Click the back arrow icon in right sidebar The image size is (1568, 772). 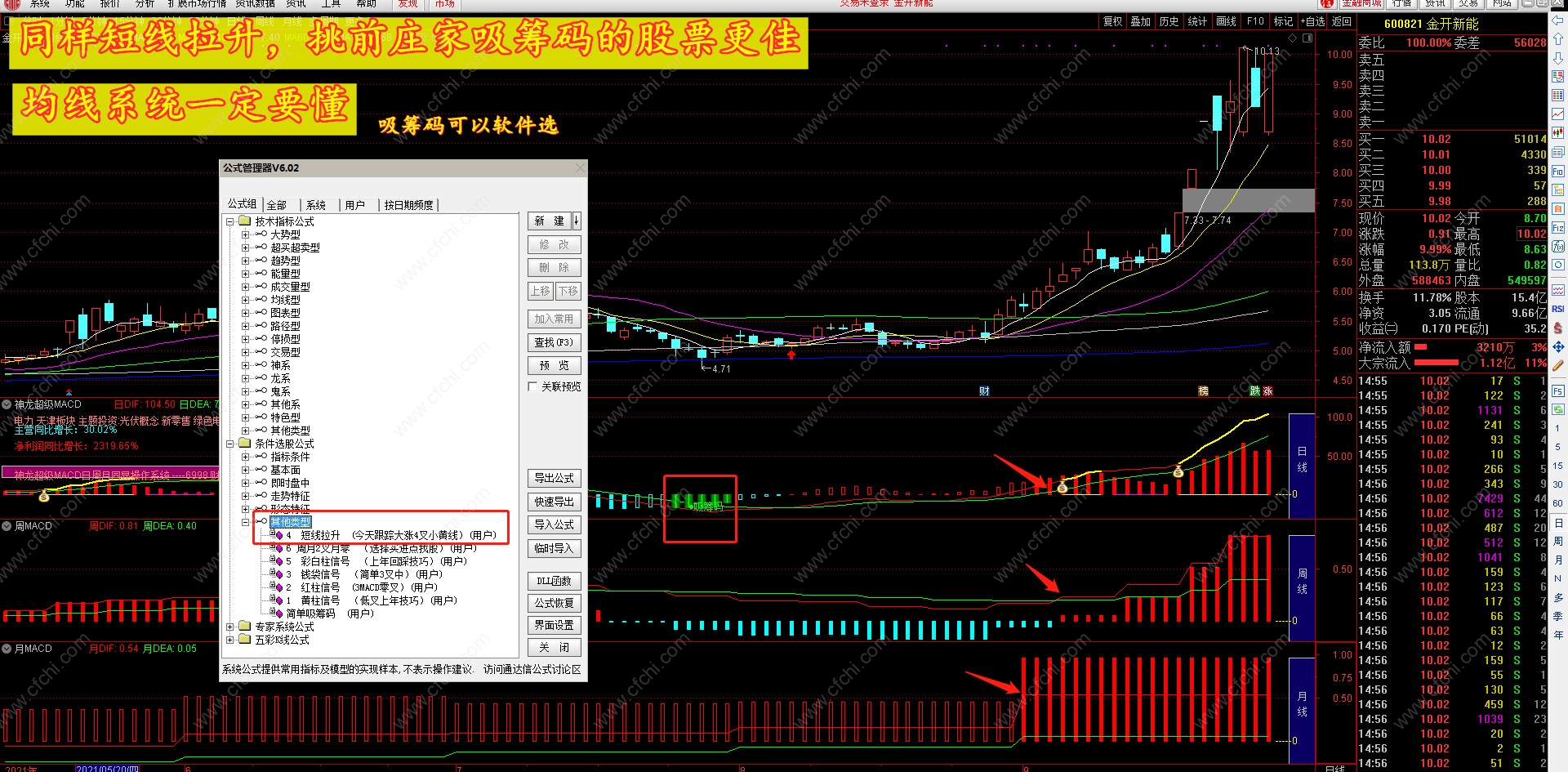point(1557,22)
